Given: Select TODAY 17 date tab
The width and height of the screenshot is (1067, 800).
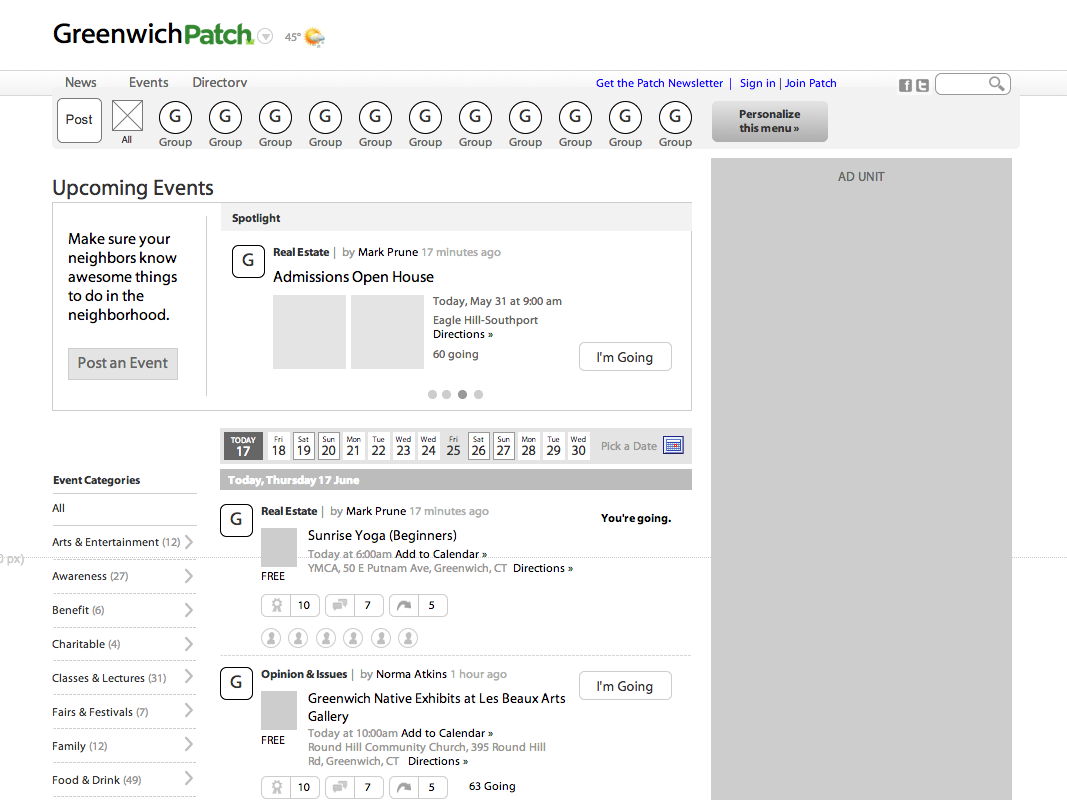Looking at the screenshot, I should tap(243, 446).
